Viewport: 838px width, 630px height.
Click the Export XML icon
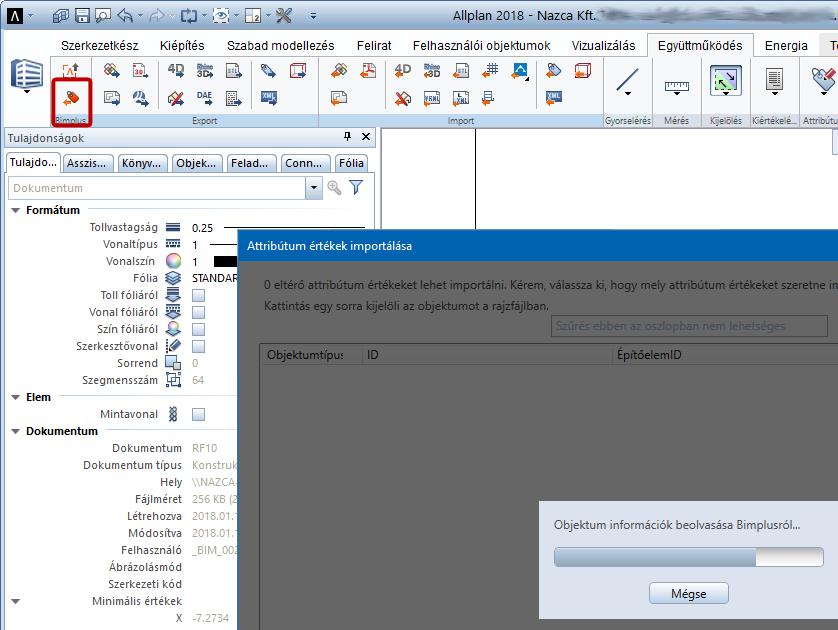(x=269, y=98)
